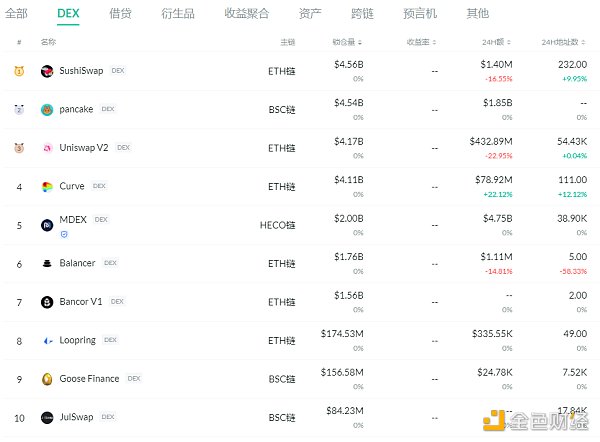Image resolution: width=600 pixels, height=442 pixels.
Task: Click the DEX tag beside Uniswap V2
Action: pos(123,148)
